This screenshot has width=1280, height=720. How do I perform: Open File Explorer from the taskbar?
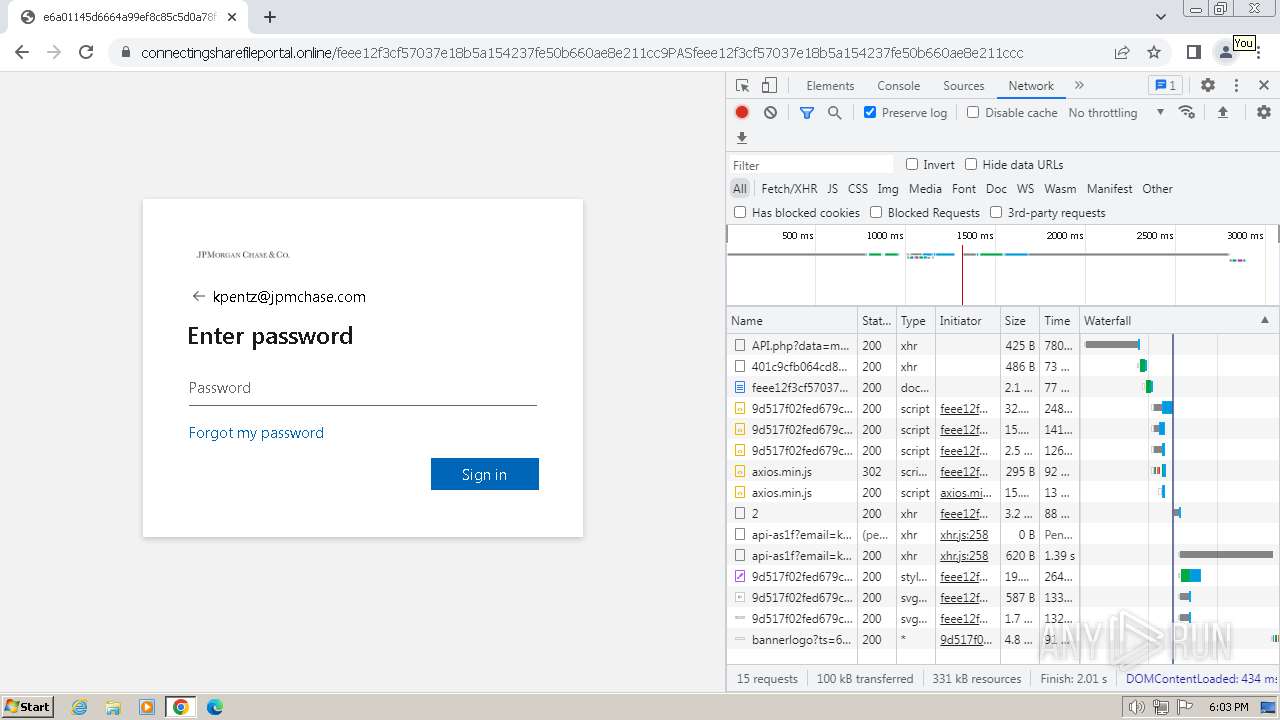pyautogui.click(x=113, y=707)
